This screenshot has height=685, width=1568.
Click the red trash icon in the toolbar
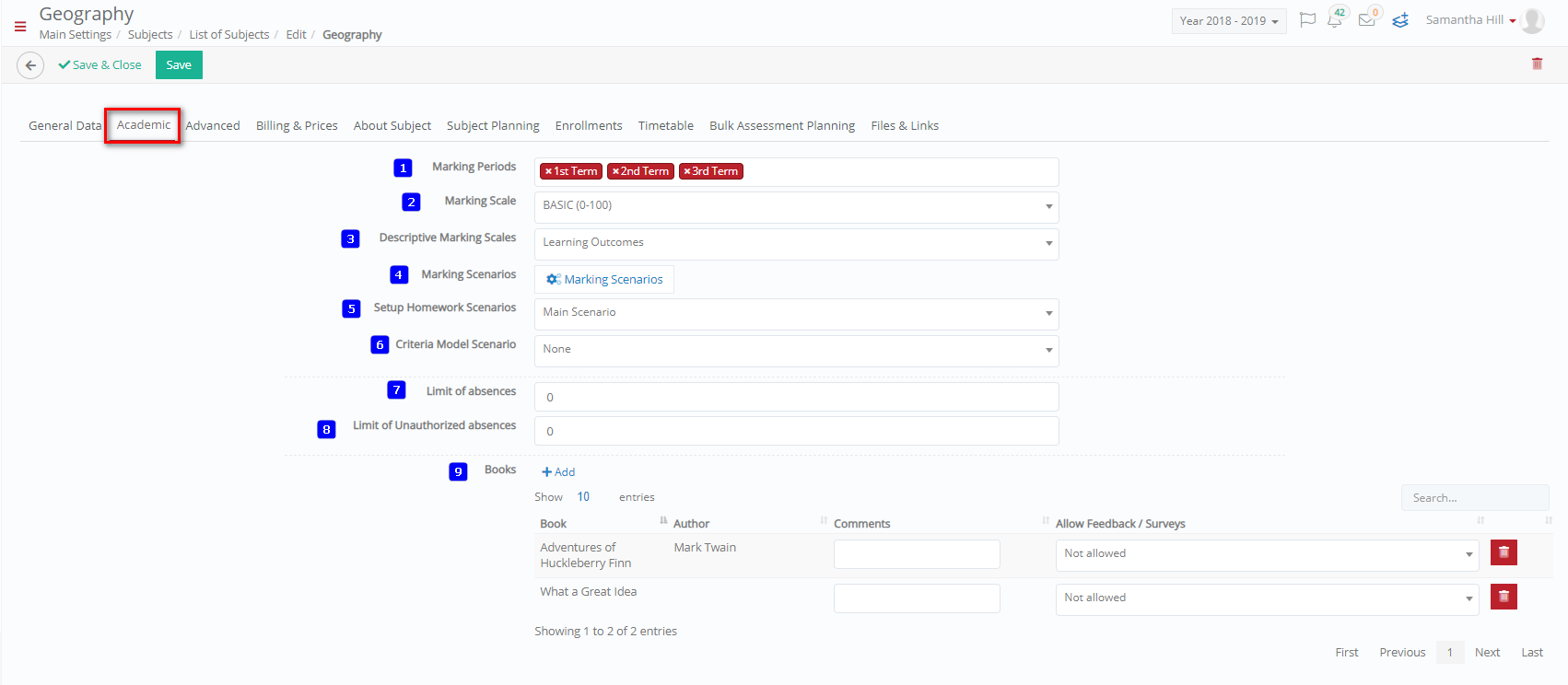(x=1537, y=64)
